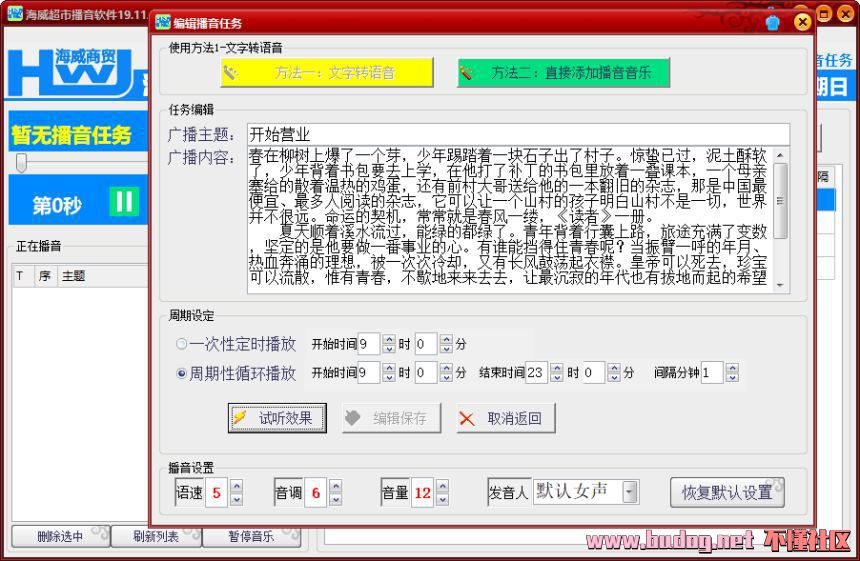Screen dimensions: 860x561
Task: Click the 广播主题 text field
Action: click(517, 135)
